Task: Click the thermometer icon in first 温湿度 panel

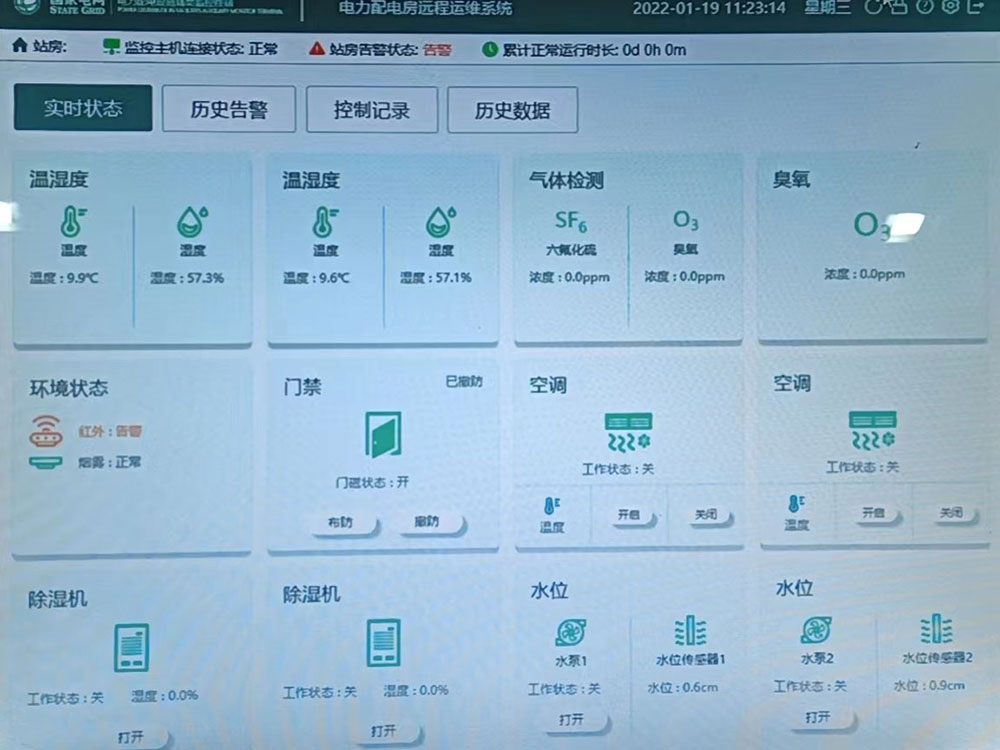Action: point(70,224)
